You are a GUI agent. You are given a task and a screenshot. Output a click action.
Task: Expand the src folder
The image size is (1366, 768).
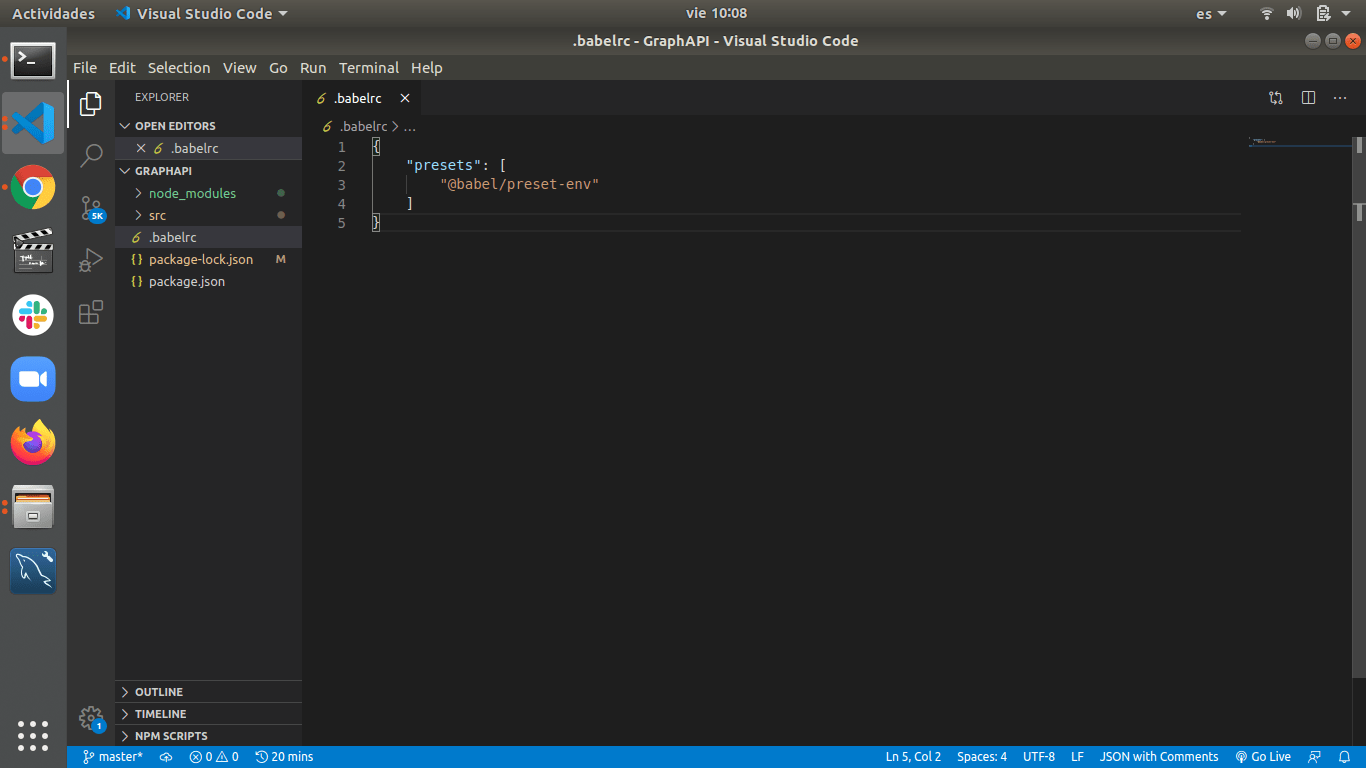(157, 215)
